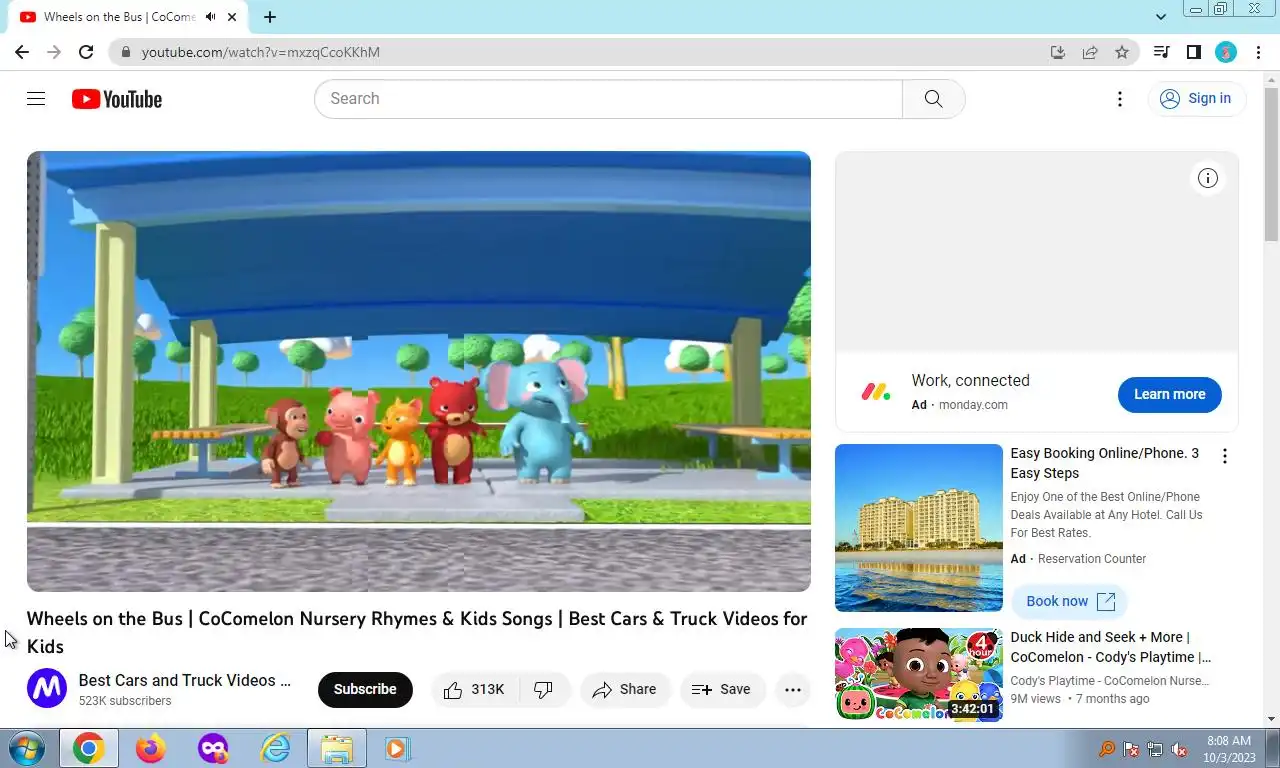Open a new tab with plus button
Screen dimensions: 1280x768
[270, 17]
